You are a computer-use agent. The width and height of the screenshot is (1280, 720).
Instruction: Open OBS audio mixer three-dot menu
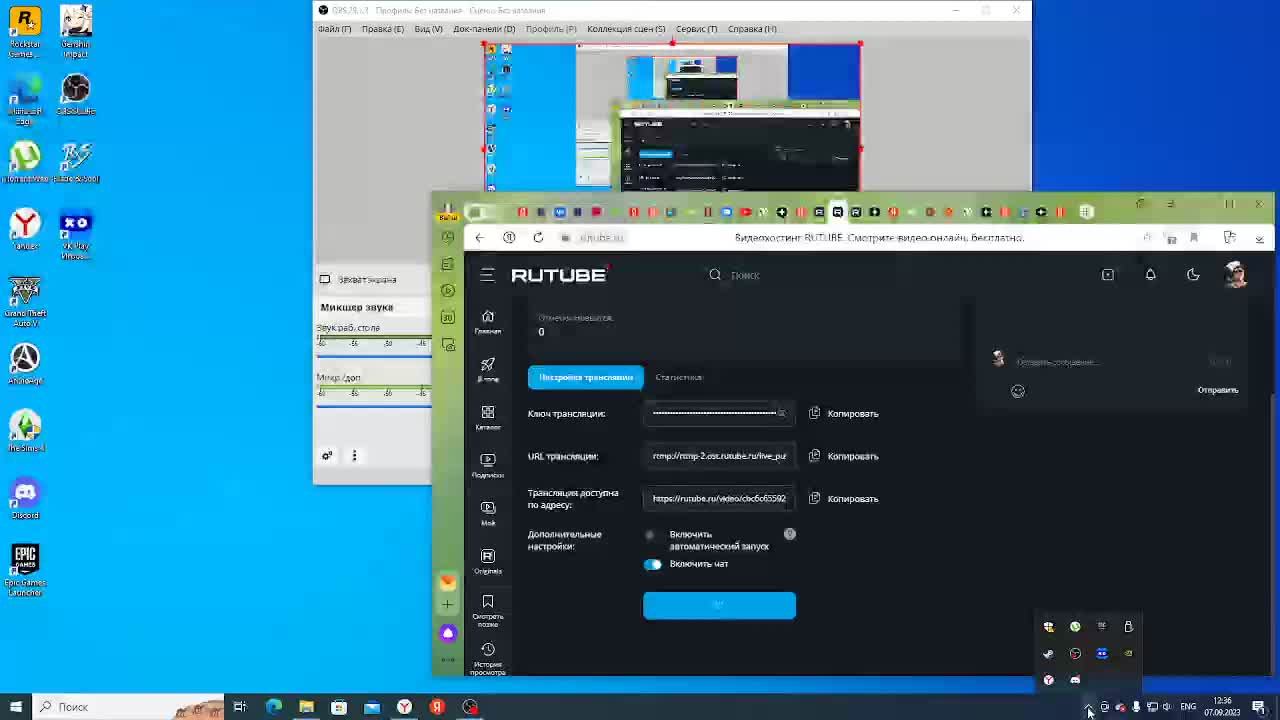click(x=354, y=456)
